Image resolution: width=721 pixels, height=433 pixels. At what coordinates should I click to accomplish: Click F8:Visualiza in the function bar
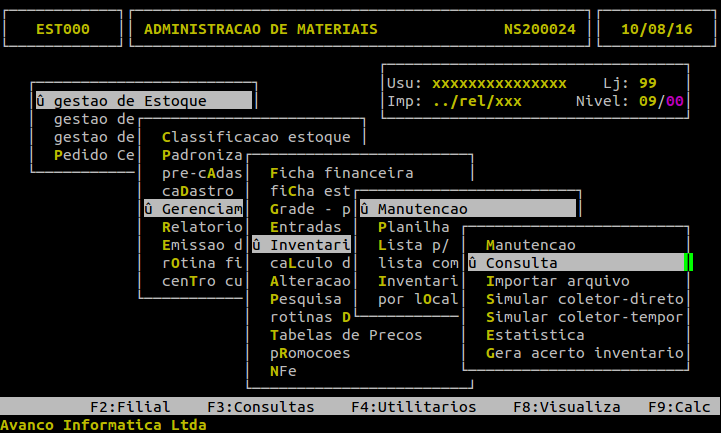[x=566, y=407]
